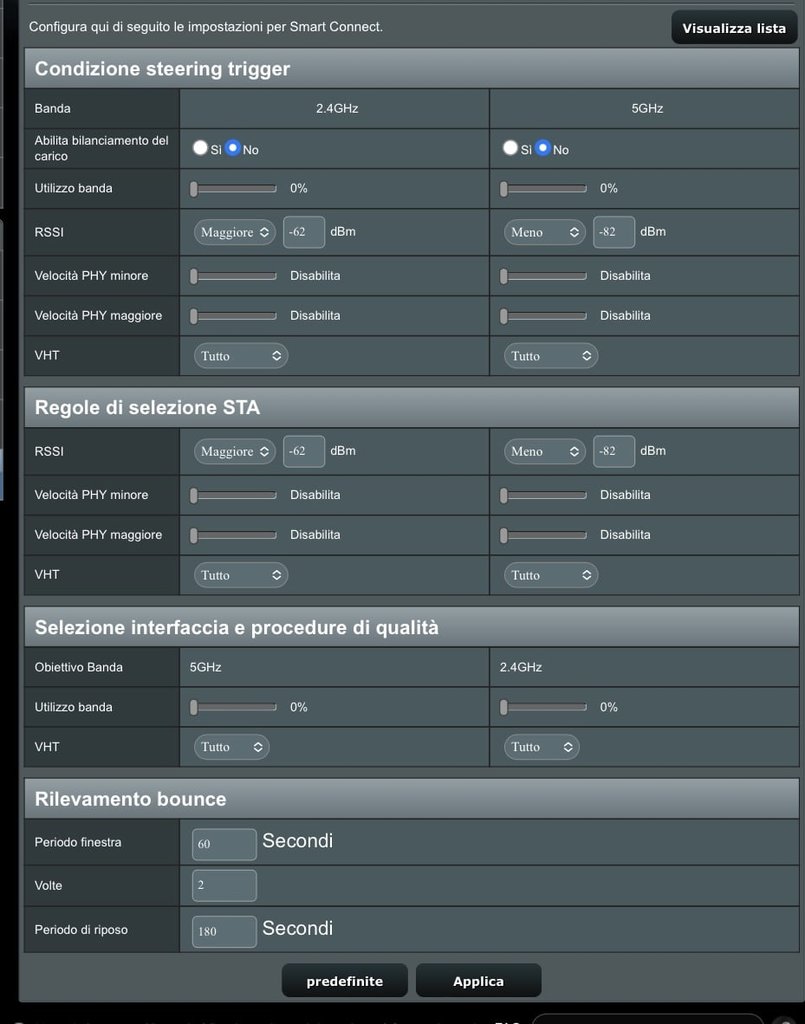Select No for 2.4GHz load balancing

click(x=232, y=148)
